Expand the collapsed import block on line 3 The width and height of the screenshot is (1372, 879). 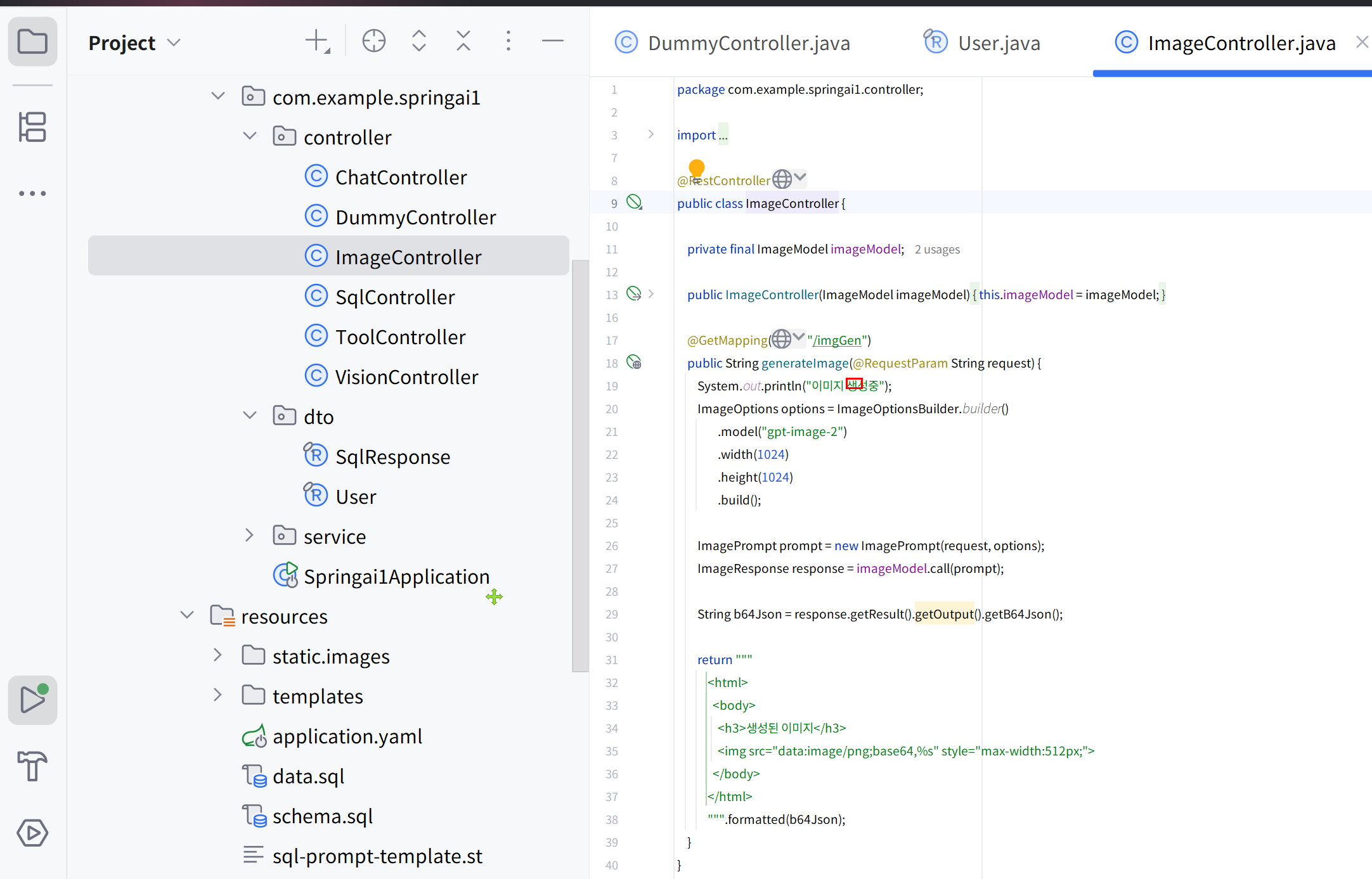click(x=650, y=134)
